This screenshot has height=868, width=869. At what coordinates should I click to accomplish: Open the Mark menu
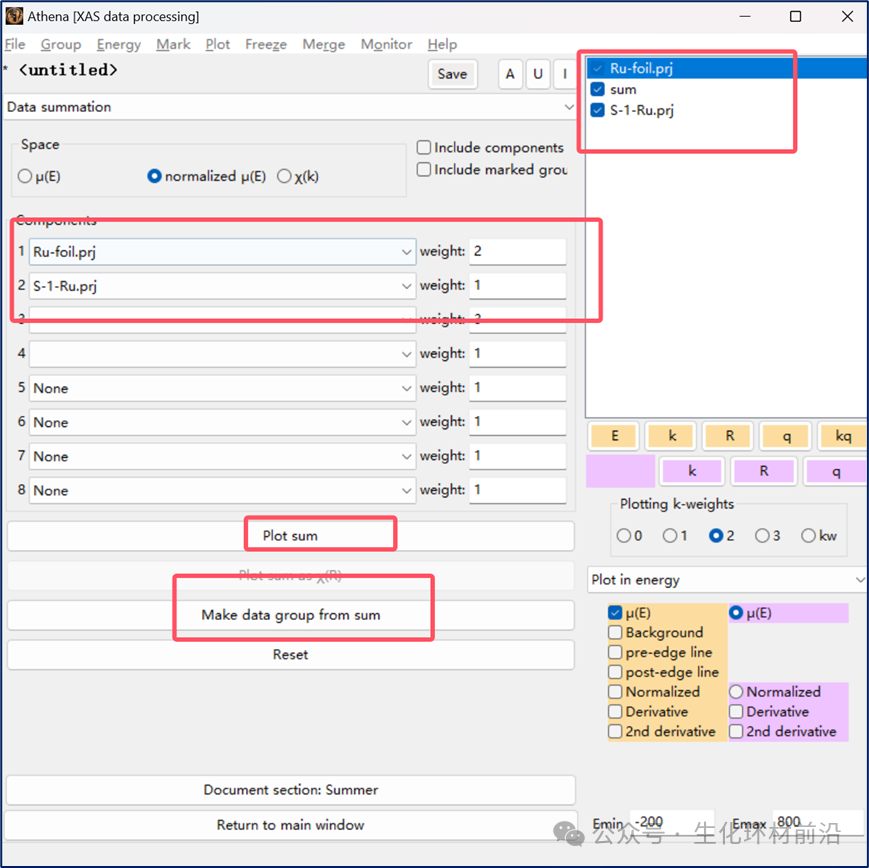(173, 44)
